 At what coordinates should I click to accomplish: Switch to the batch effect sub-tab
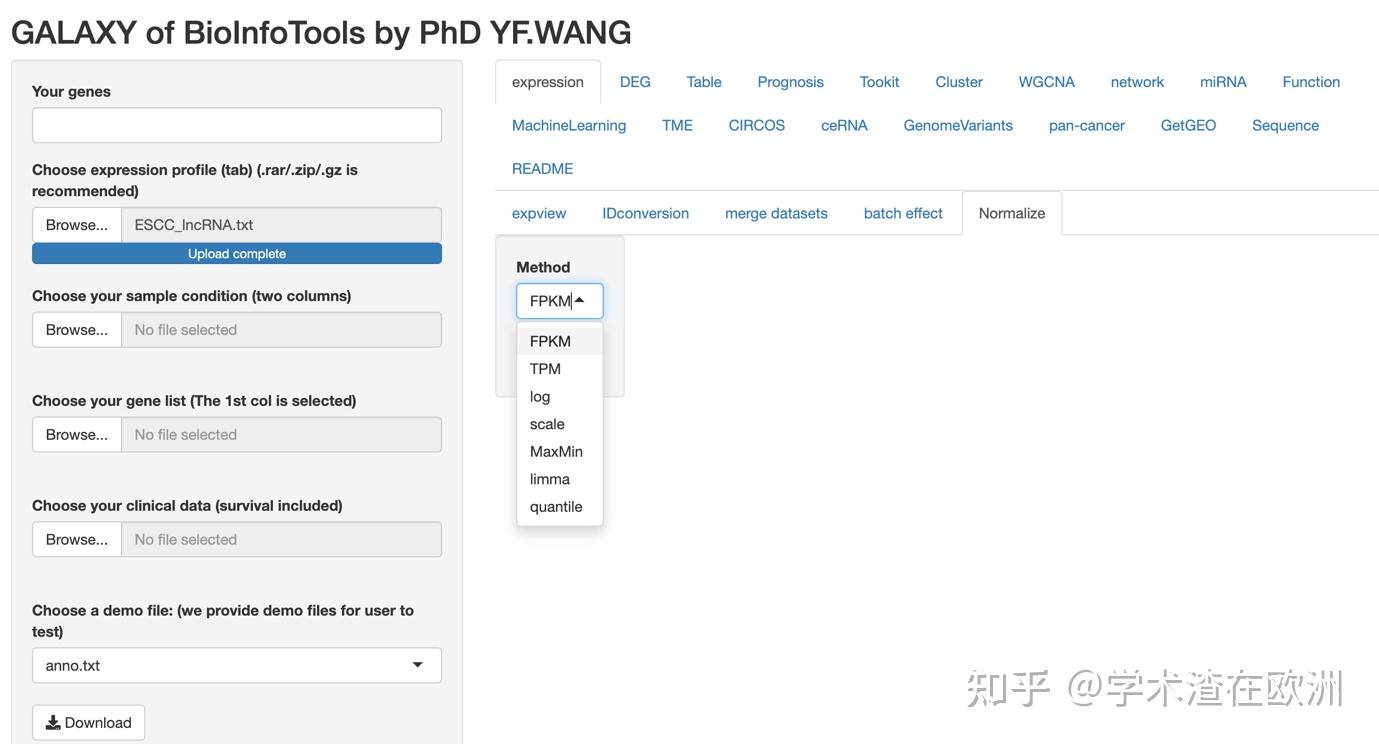point(903,212)
